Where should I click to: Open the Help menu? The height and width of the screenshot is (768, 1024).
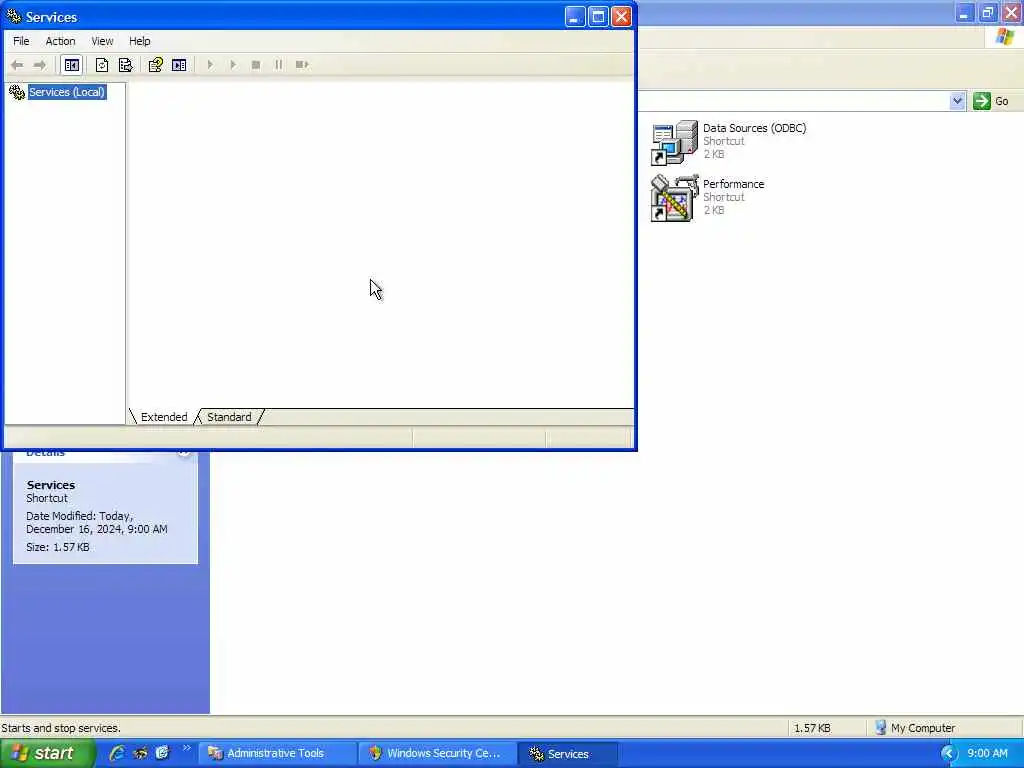(139, 41)
